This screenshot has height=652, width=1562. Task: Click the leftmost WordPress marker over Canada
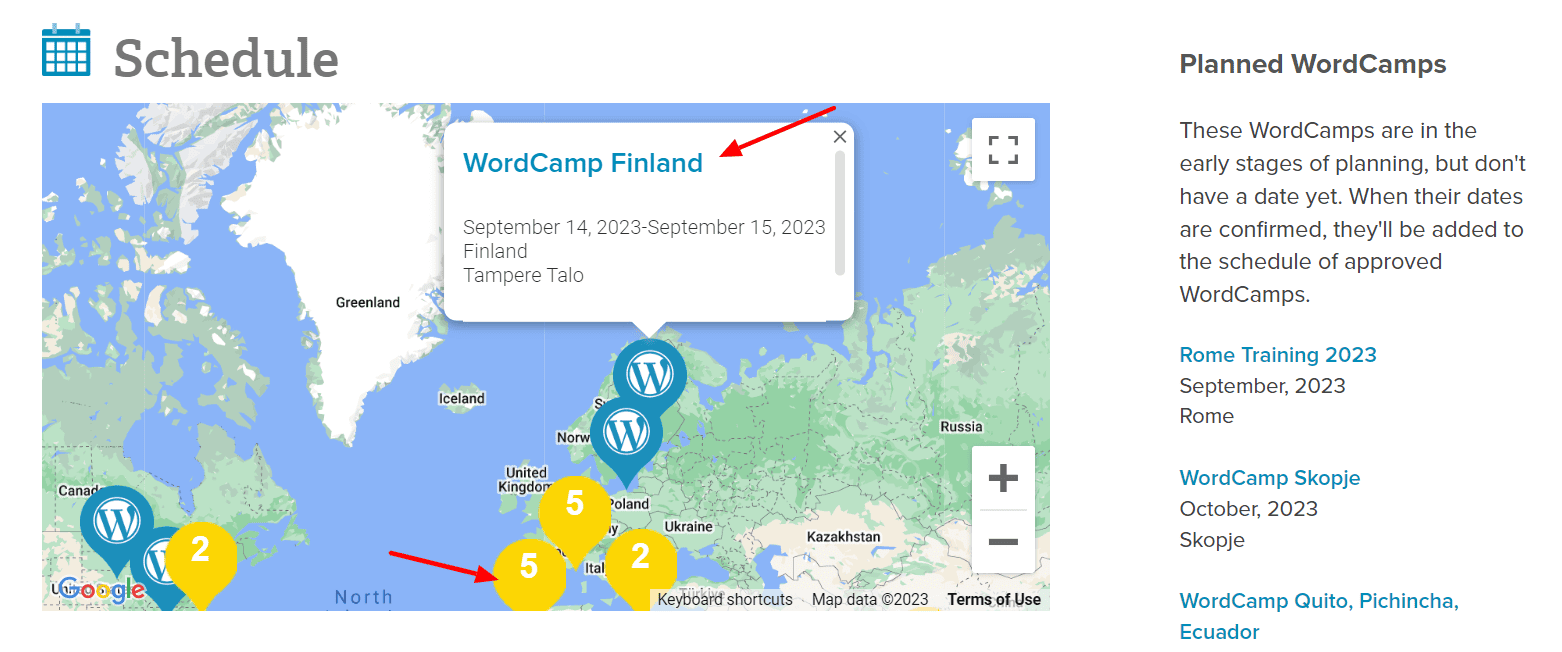point(116,521)
